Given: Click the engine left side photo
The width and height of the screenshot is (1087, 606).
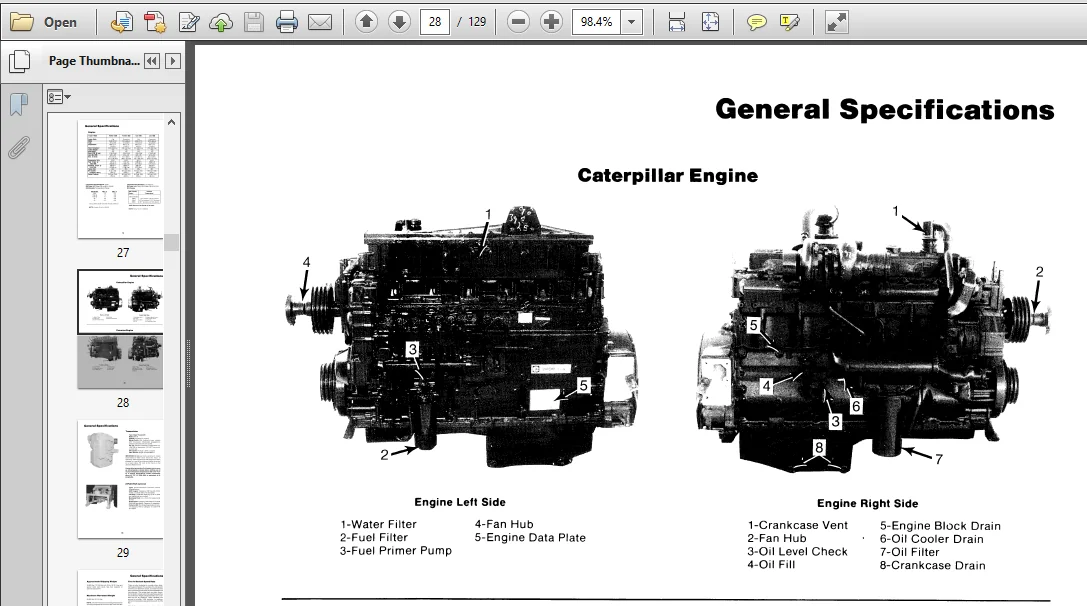Looking at the screenshot, I should click(460, 336).
